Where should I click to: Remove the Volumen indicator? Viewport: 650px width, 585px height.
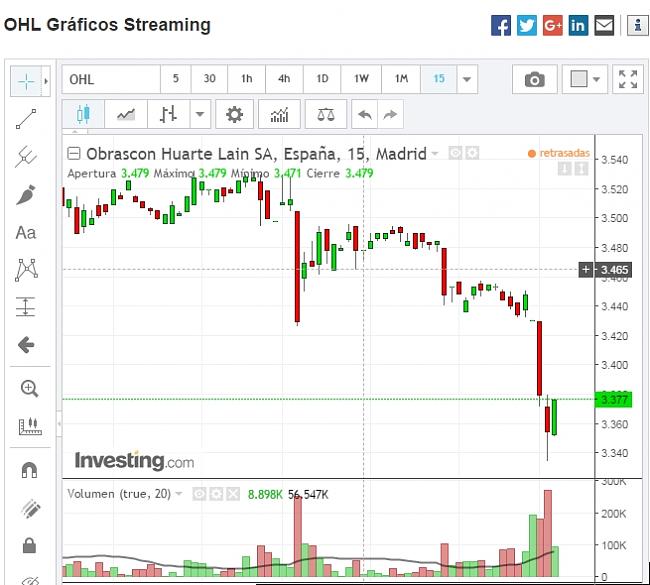coord(233,494)
